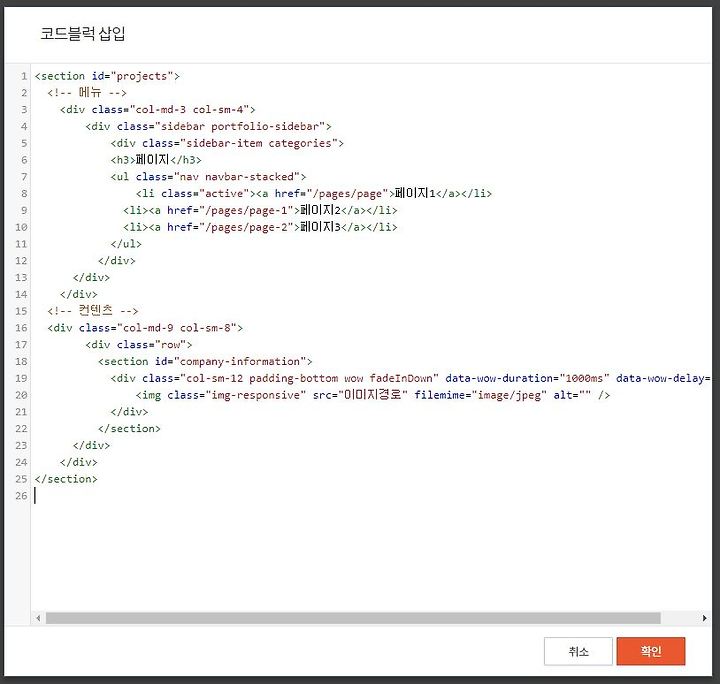Click the data-wow-duration="1000ms" attribute
The image size is (720, 684).
(527, 378)
